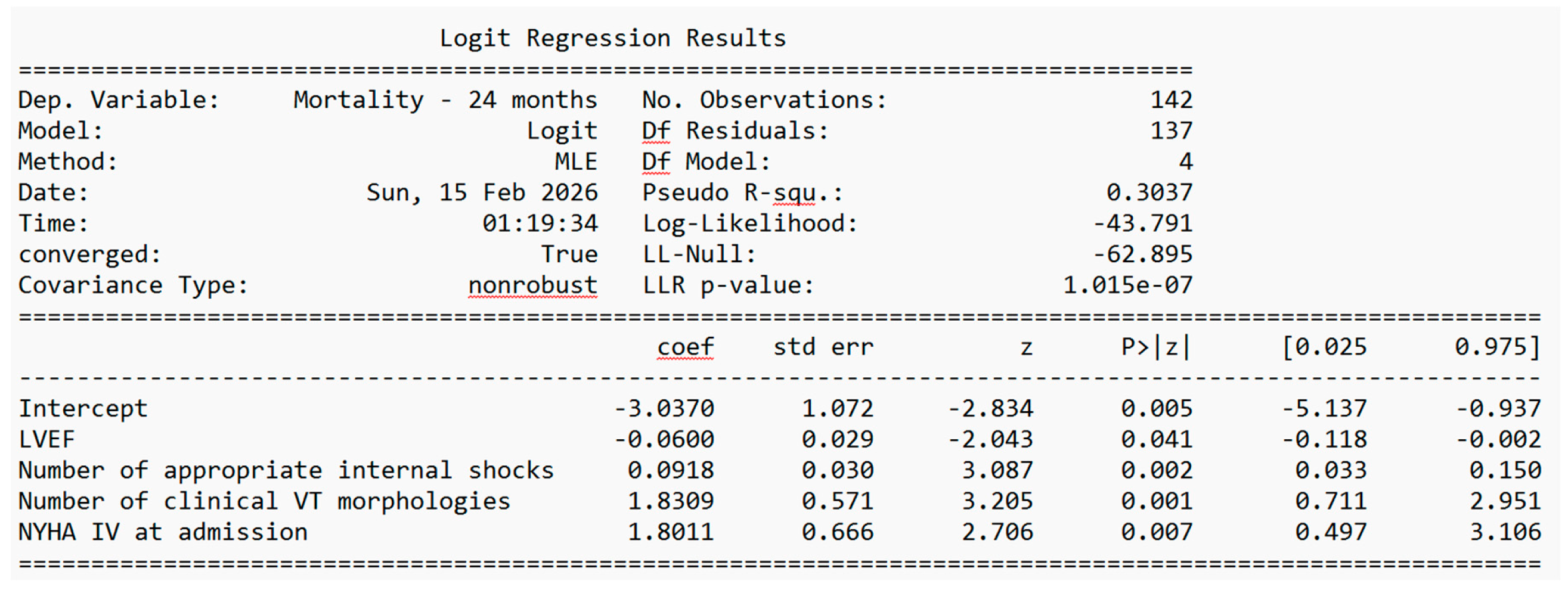Select Number of appropriate internal shocks label
The image size is (1568, 590).
[286, 471]
